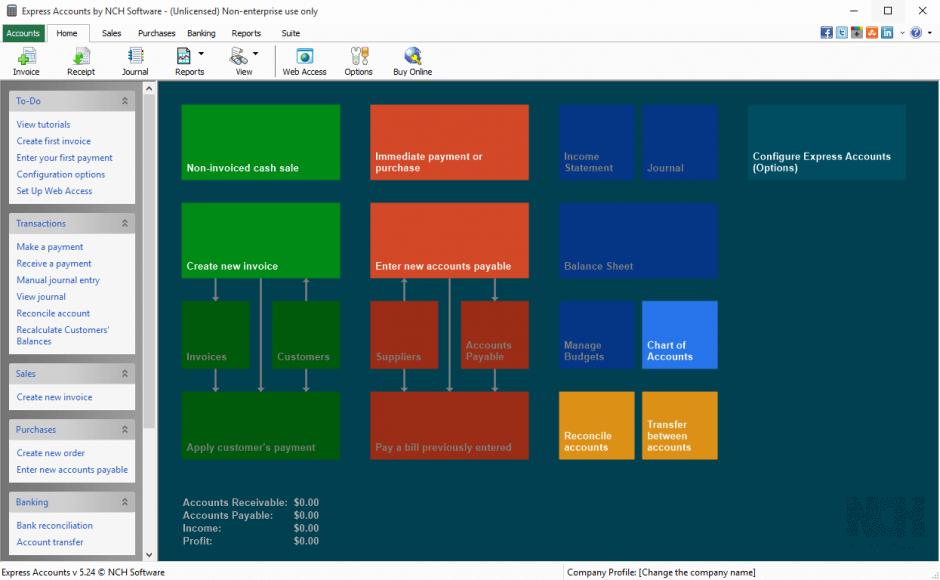The width and height of the screenshot is (940, 580).
Task: Open Configuration options link in To-Do
Action: tap(61, 174)
